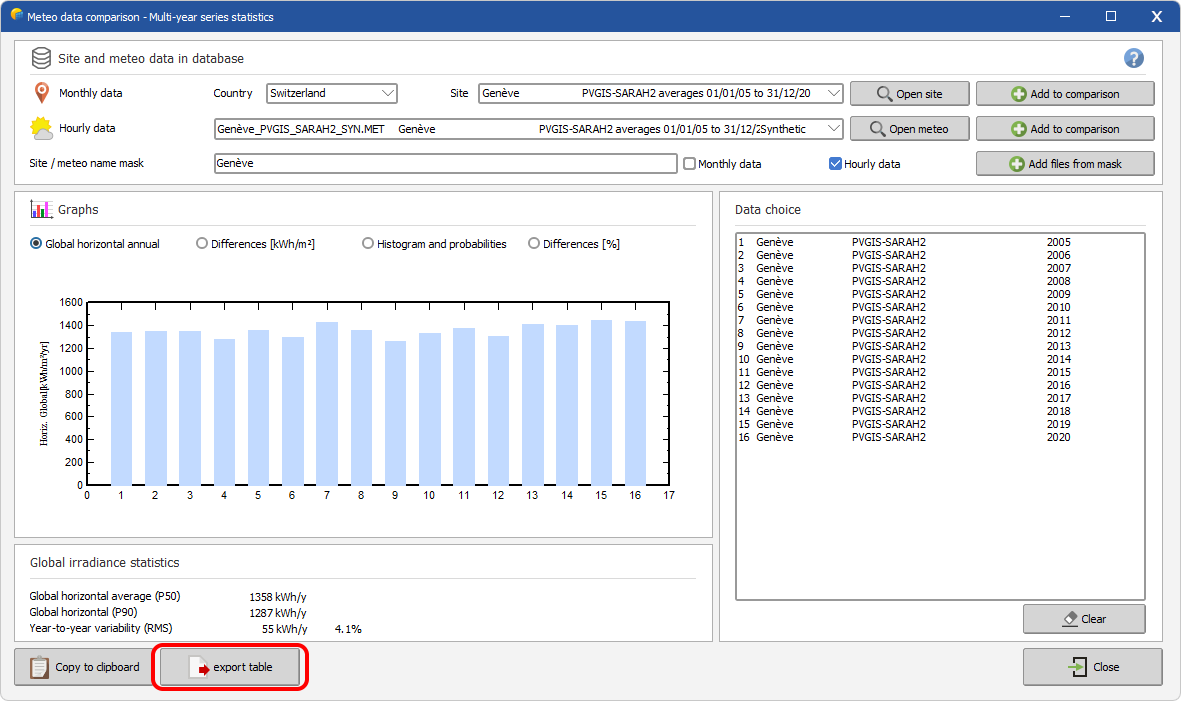Click bar 15 in the annual irradiance chart
The image size is (1181, 701).
[x=601, y=402]
